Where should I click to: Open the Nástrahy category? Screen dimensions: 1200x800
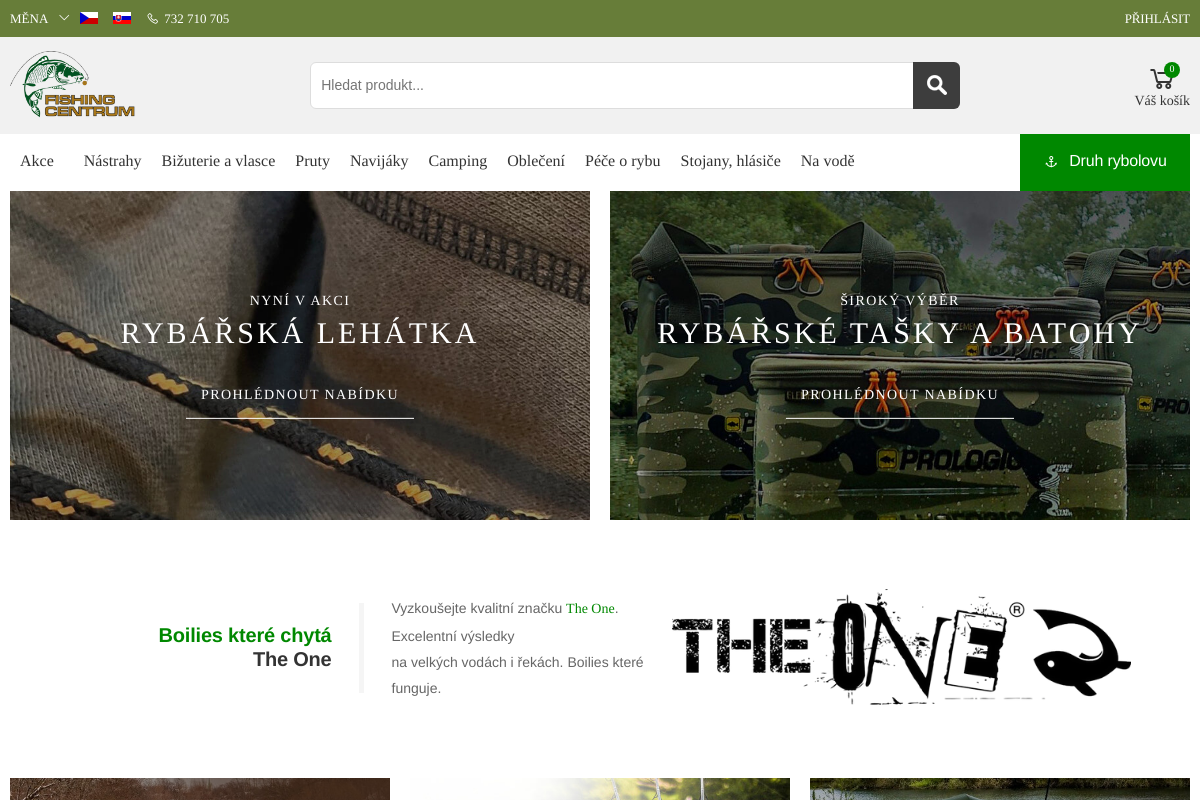click(112, 161)
